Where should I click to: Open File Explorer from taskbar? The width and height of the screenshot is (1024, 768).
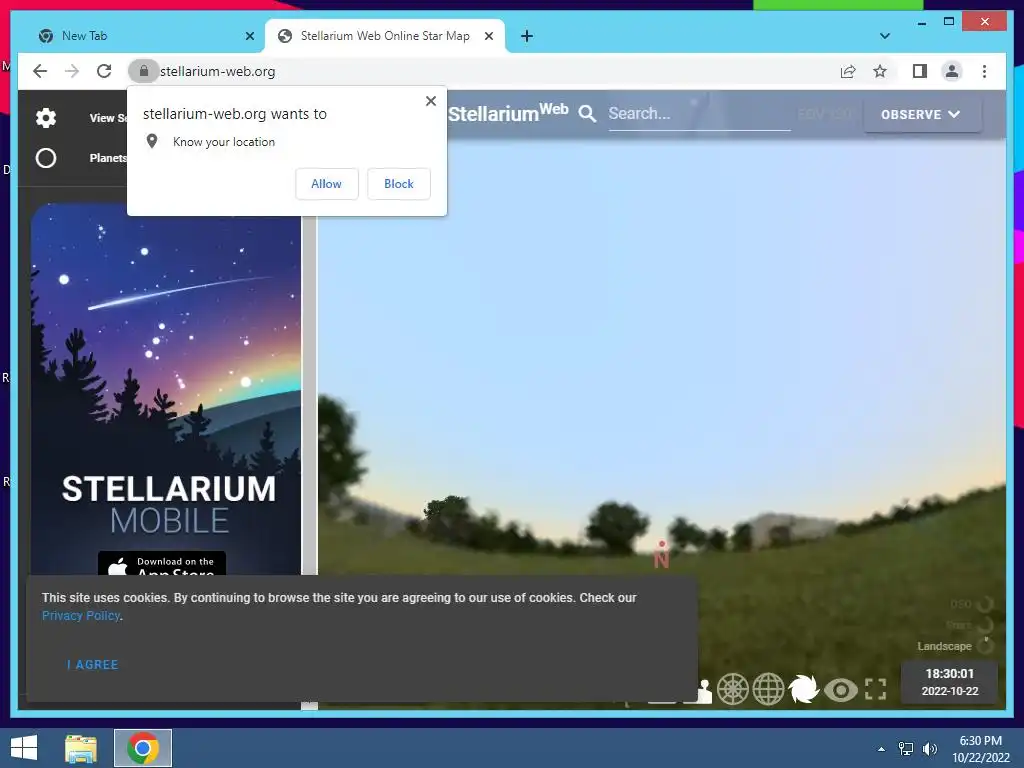point(81,748)
